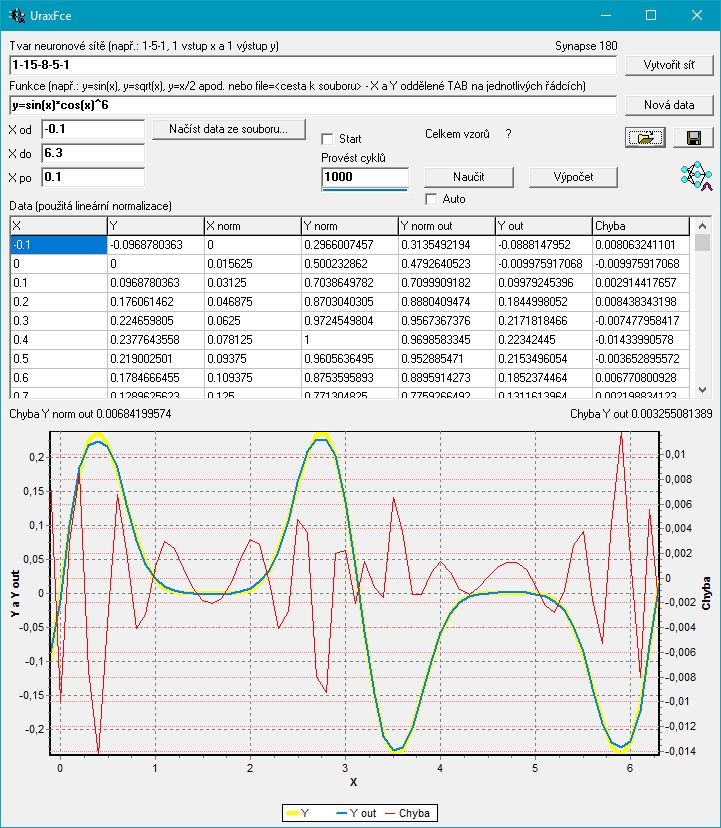Click the Y out column header
The height and width of the screenshot is (828, 721).
pyautogui.click(x=544, y=226)
